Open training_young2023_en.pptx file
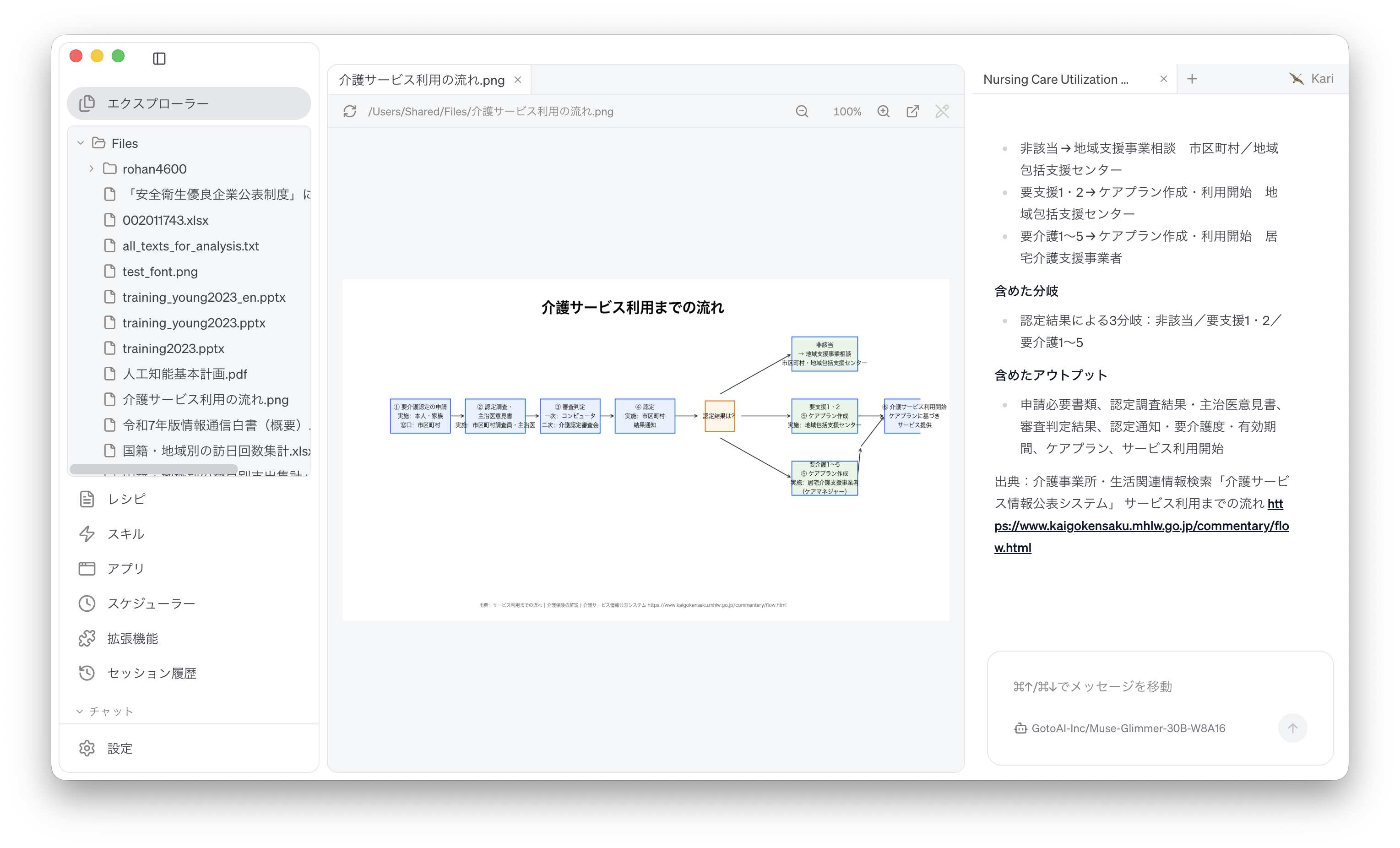This screenshot has width=1400, height=848. pyautogui.click(x=203, y=297)
